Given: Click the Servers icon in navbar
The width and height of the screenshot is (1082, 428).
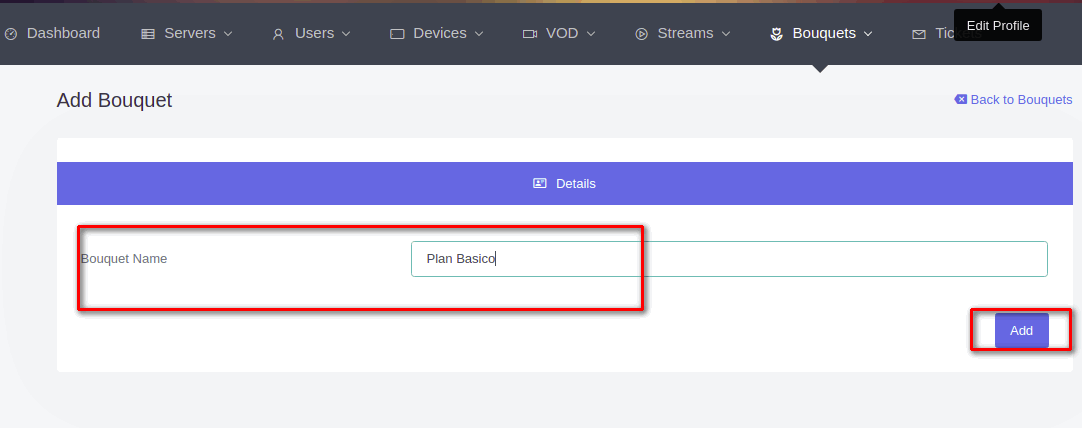Looking at the screenshot, I should (148, 34).
